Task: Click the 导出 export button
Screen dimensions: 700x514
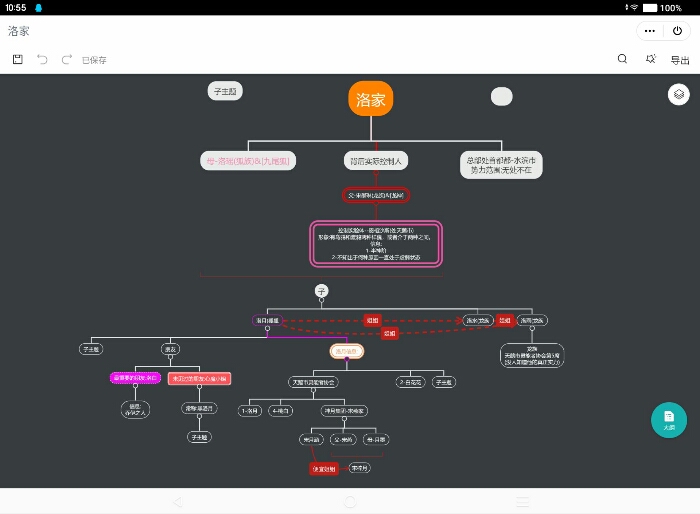Action: (x=680, y=59)
